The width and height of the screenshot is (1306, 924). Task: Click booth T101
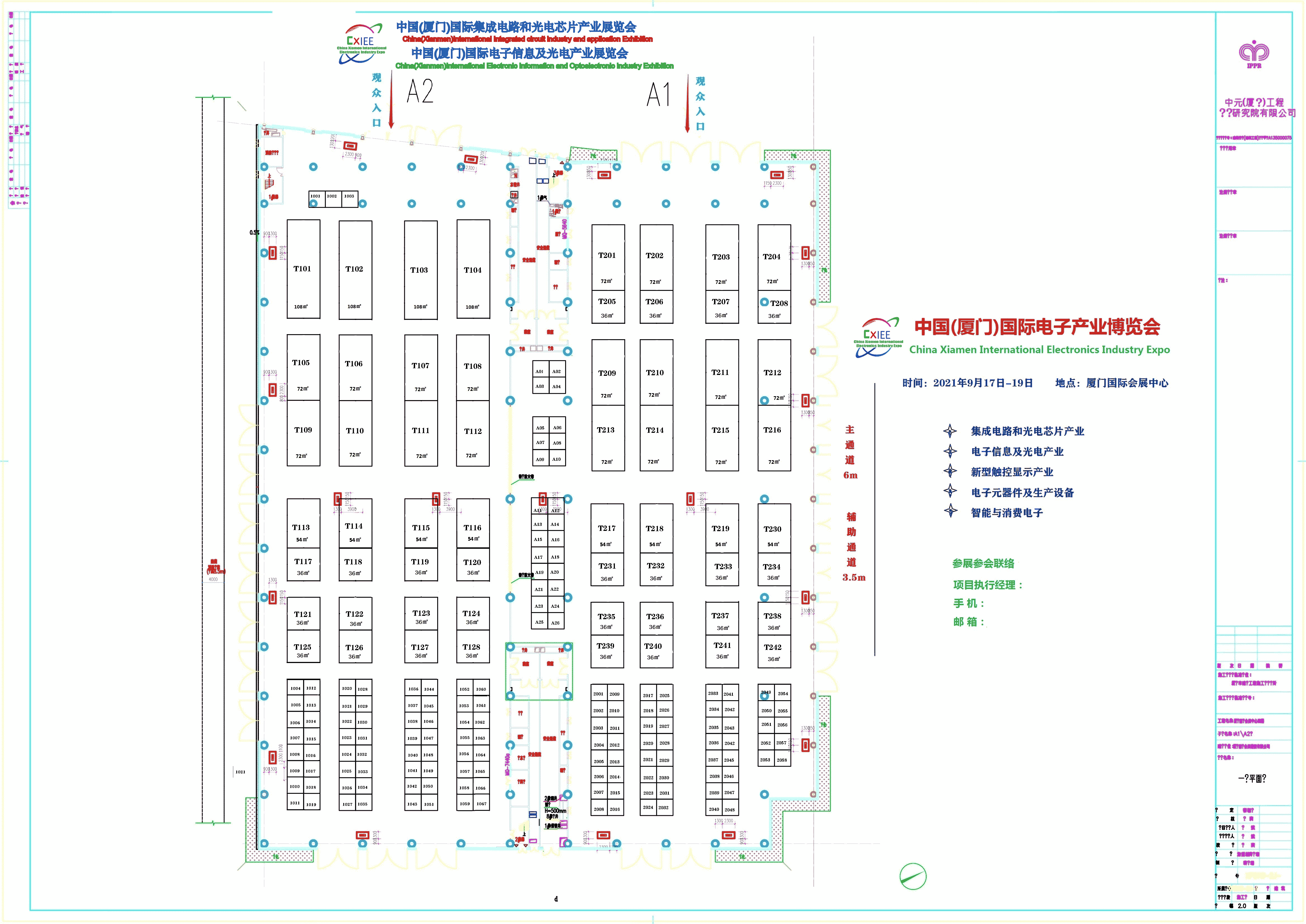coord(303,269)
